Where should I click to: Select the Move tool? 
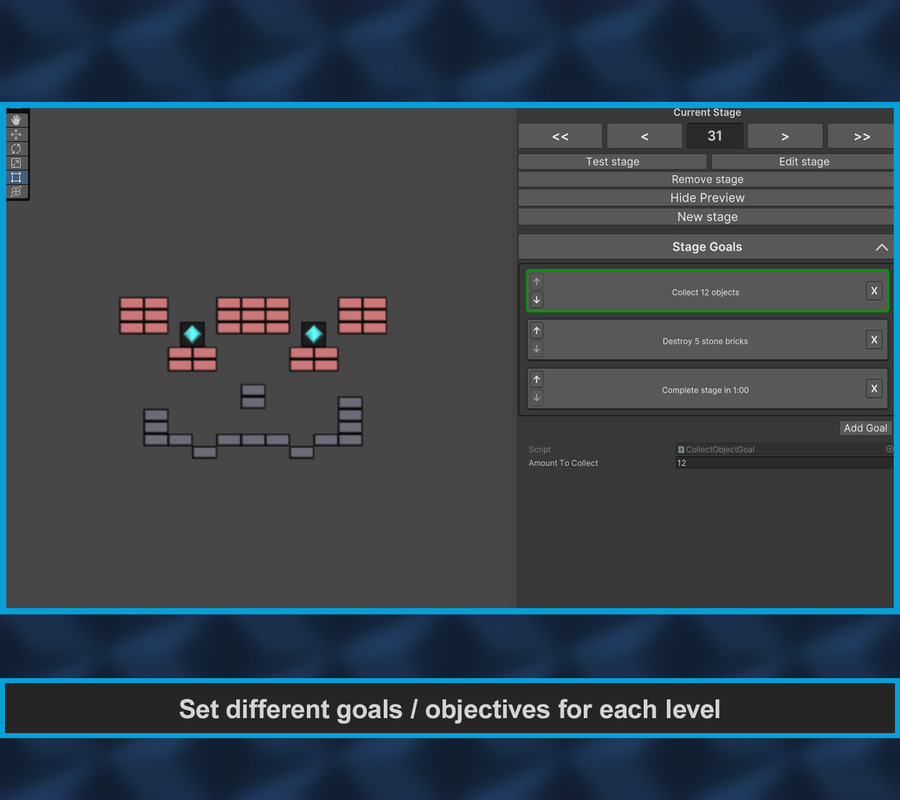pyautogui.click(x=16, y=133)
